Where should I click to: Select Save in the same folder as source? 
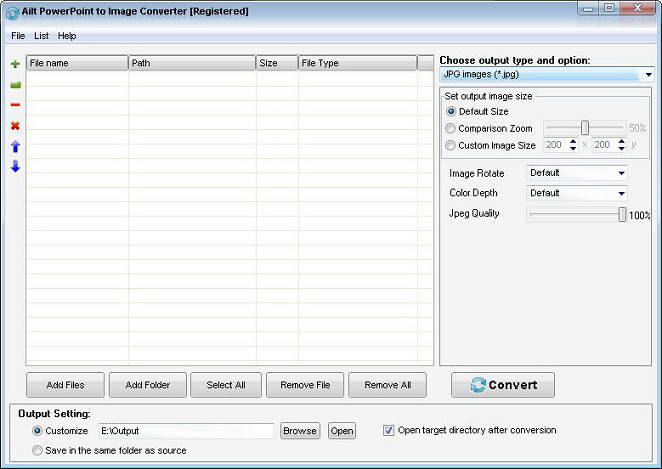pyautogui.click(x=37, y=450)
